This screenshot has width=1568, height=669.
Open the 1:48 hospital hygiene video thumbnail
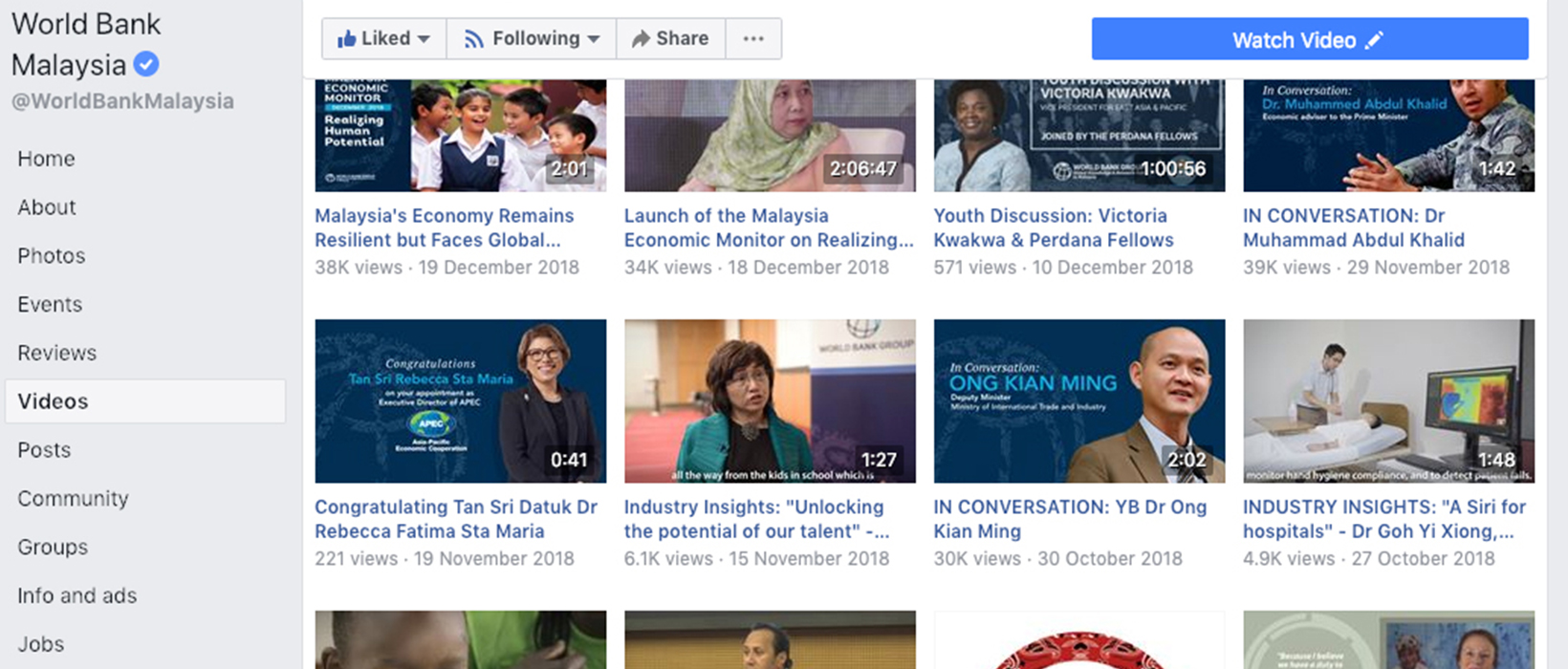point(1388,401)
